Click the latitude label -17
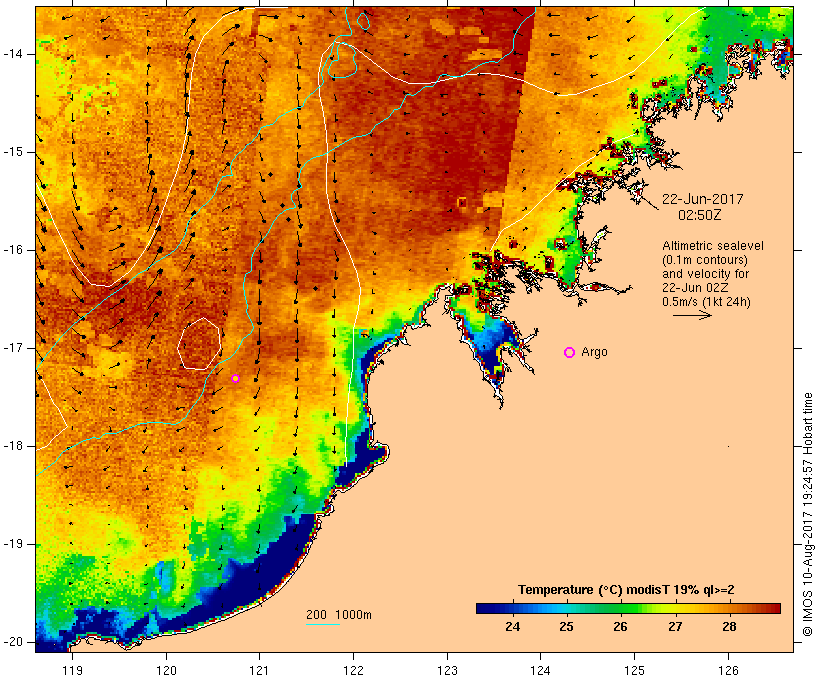This screenshot has width=820, height=680. click(13, 348)
